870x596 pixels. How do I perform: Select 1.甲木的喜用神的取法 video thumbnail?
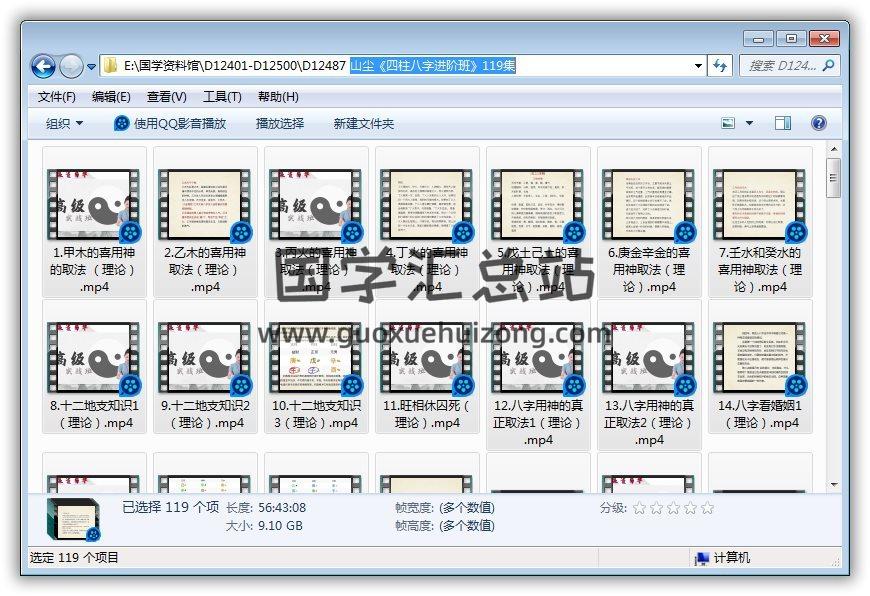pyautogui.click(x=94, y=204)
